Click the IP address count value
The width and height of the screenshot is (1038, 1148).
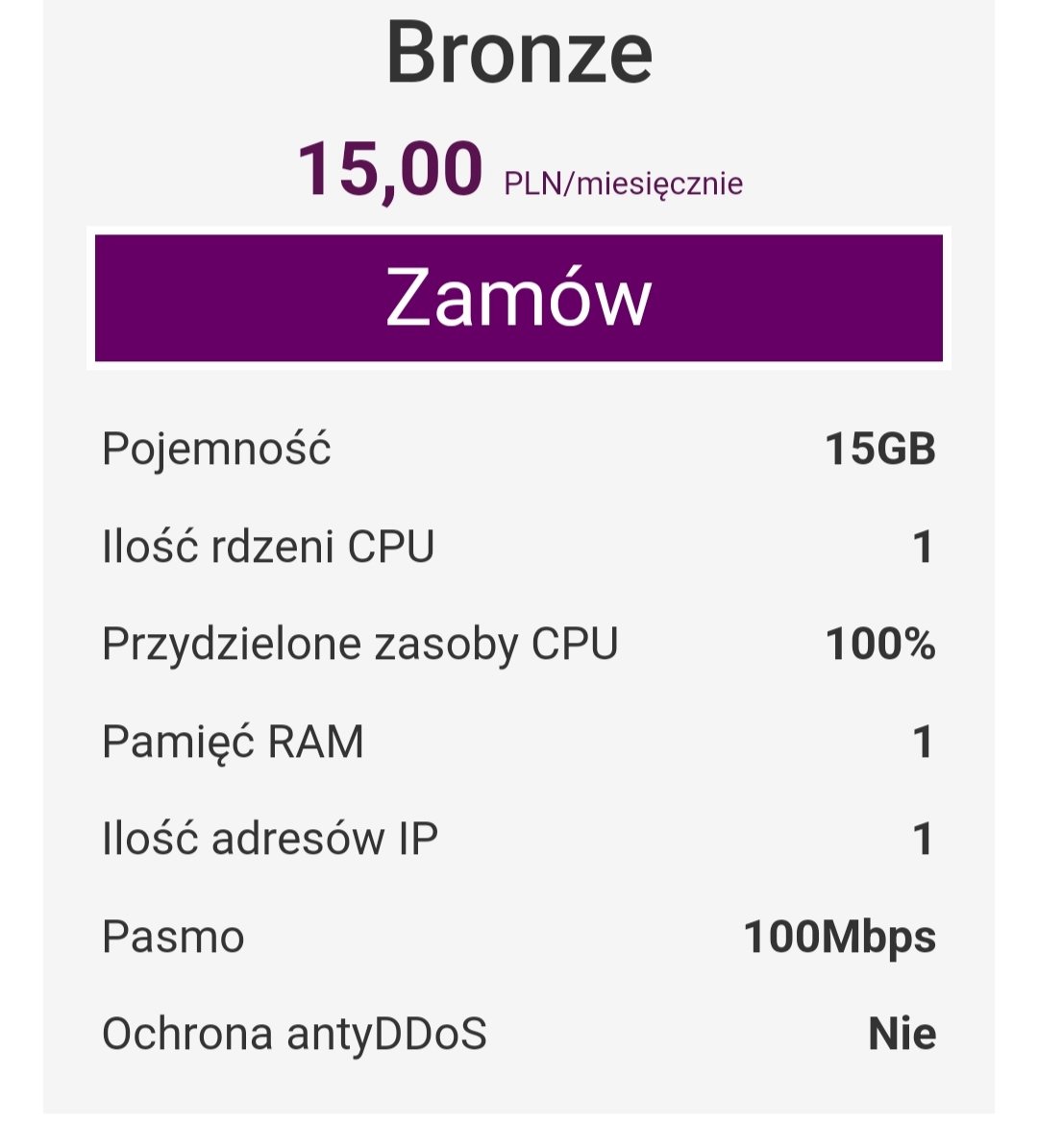click(x=922, y=839)
